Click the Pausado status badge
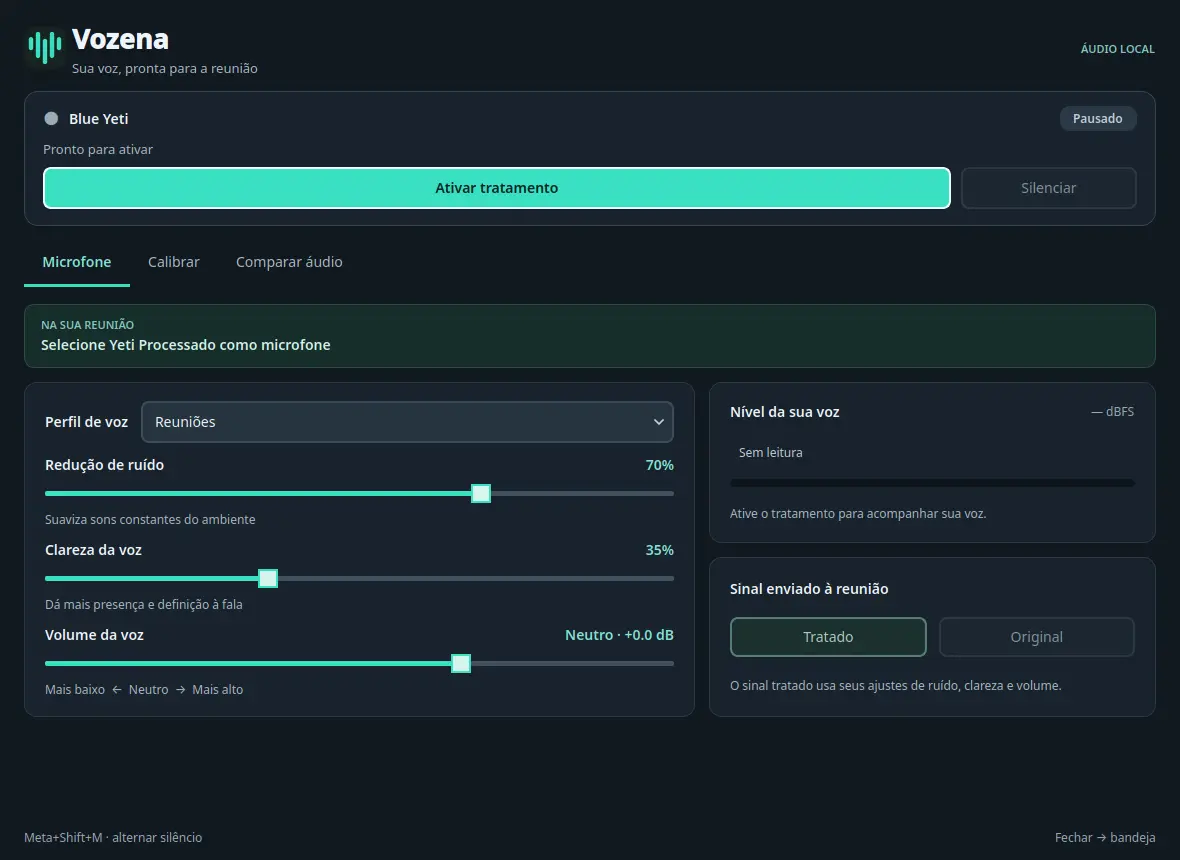1180x860 pixels. click(x=1097, y=118)
